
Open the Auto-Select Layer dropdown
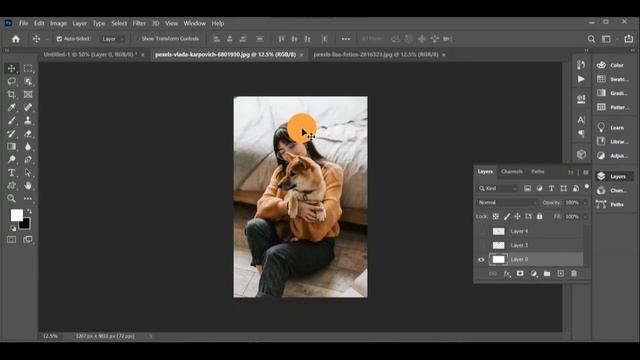point(113,39)
